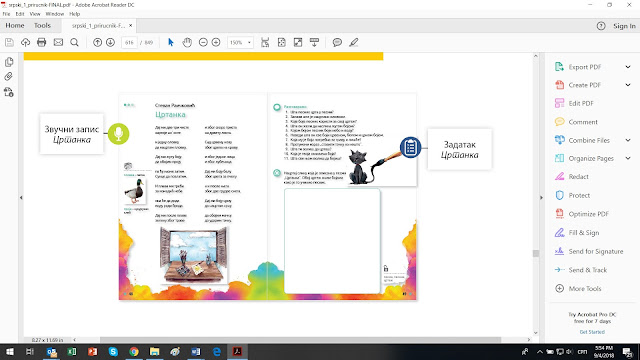Click the vertical scrollbar thumb
The image size is (640, 360).
(x=536, y=253)
